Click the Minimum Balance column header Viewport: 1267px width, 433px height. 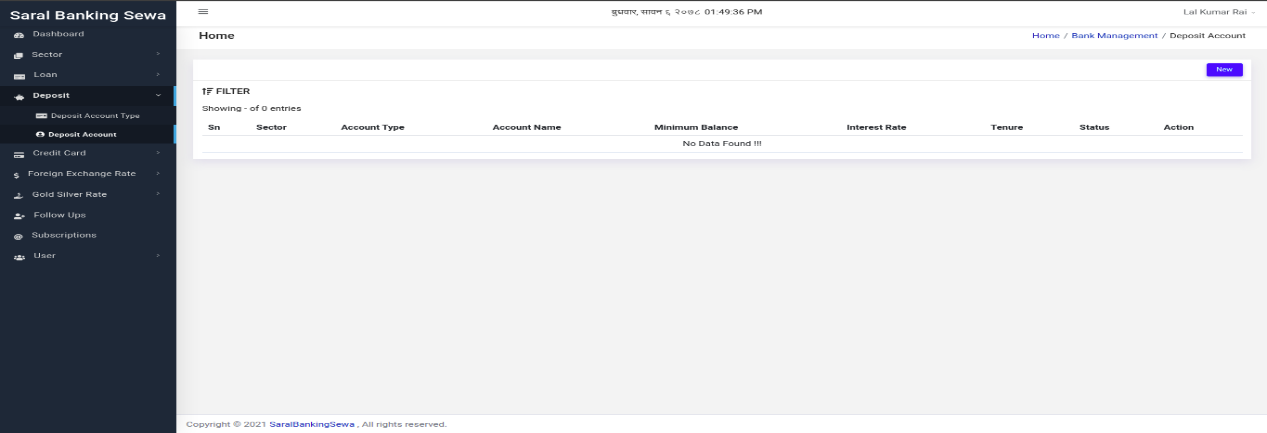[696, 128]
